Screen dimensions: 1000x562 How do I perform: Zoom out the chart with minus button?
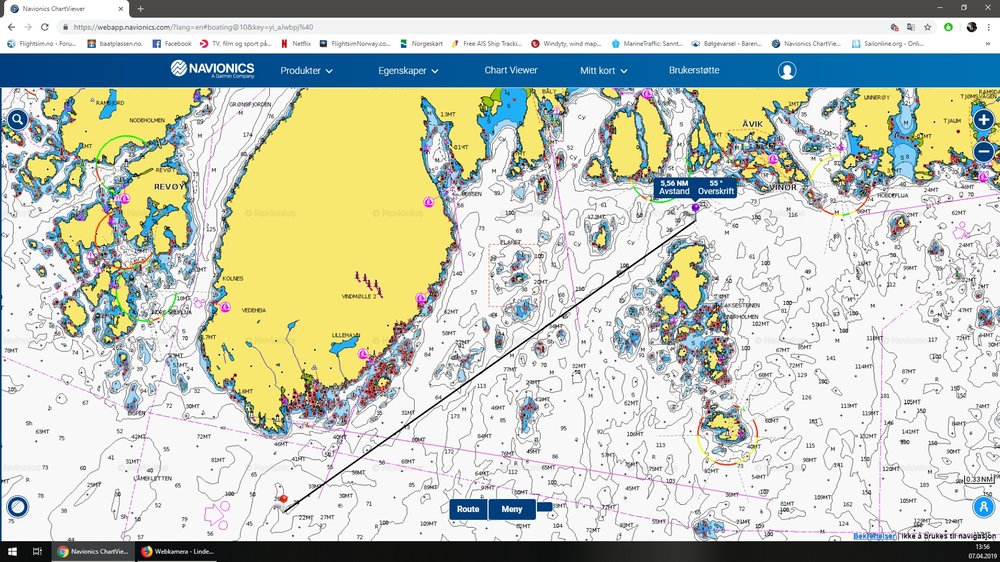[983, 151]
